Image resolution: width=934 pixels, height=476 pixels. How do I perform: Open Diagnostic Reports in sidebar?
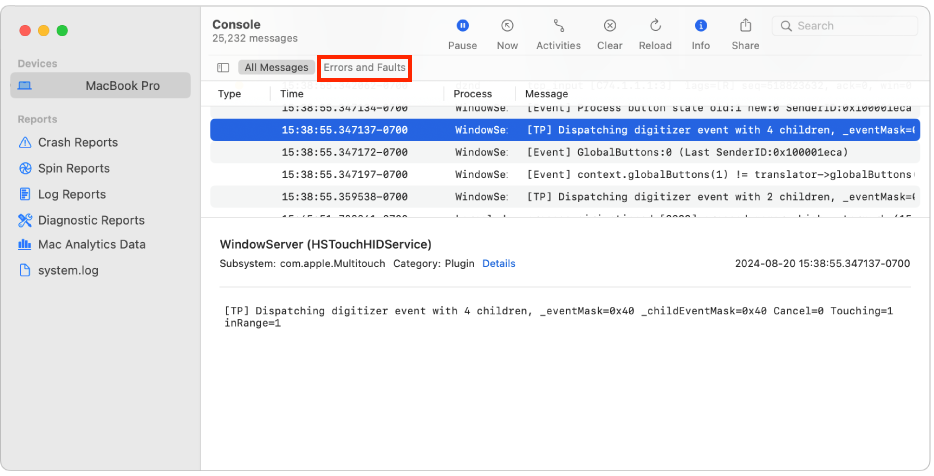(x=91, y=220)
